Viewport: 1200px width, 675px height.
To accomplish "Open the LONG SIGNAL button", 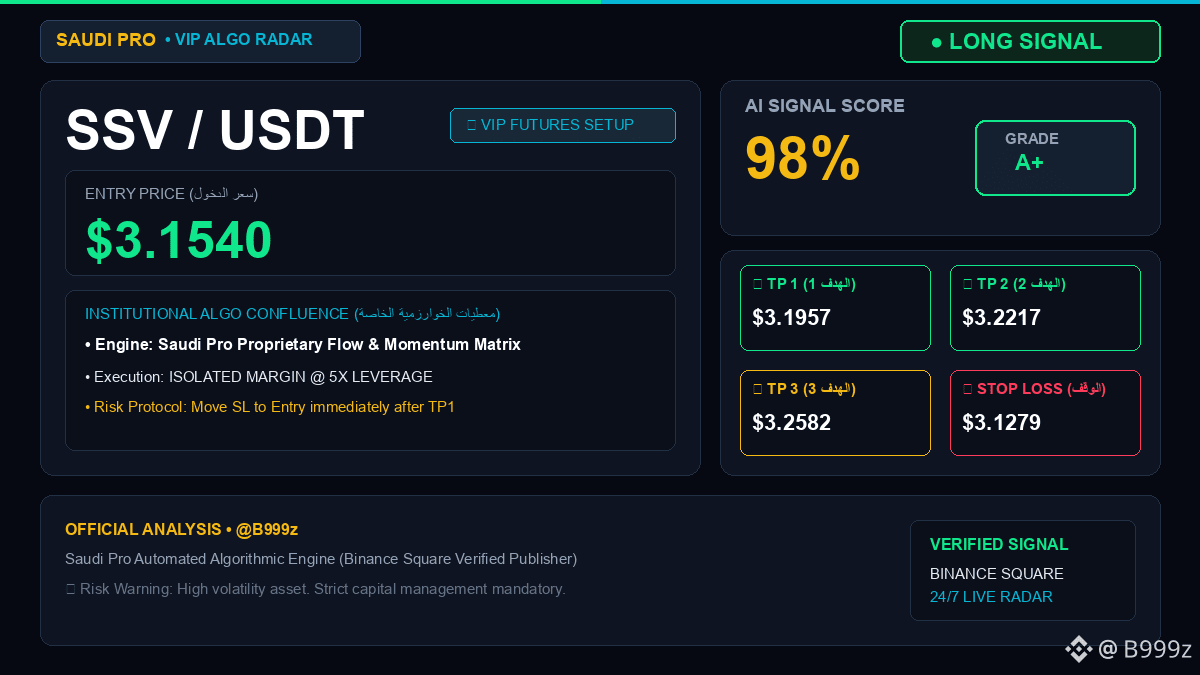I will tap(1030, 42).
